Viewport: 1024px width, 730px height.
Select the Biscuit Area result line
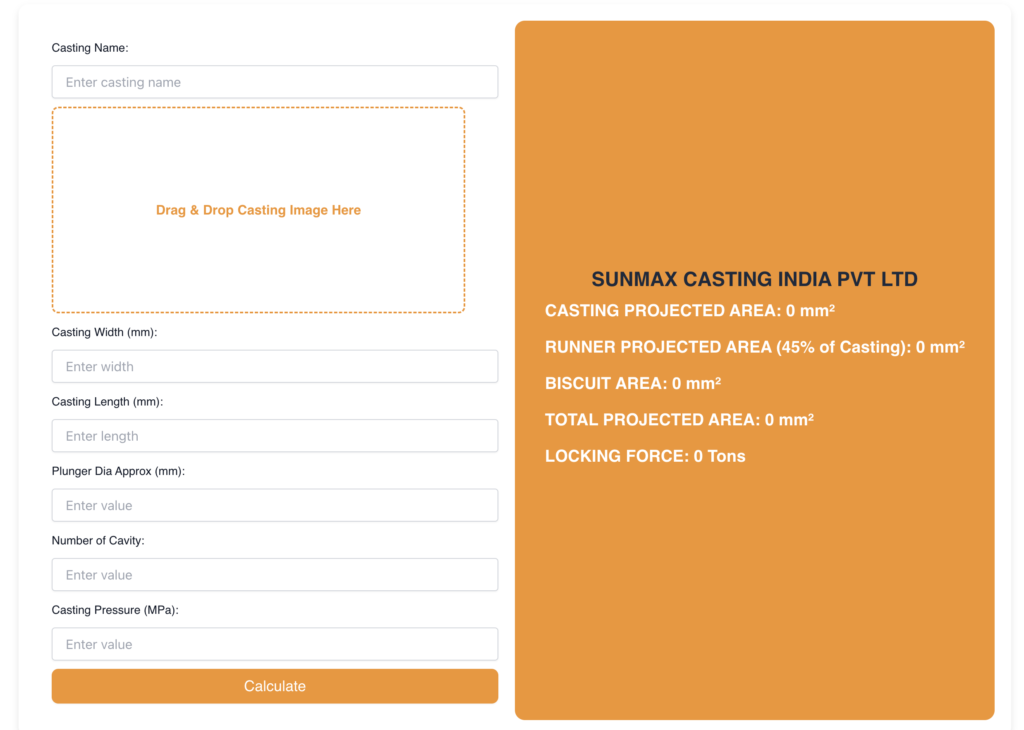coord(632,383)
